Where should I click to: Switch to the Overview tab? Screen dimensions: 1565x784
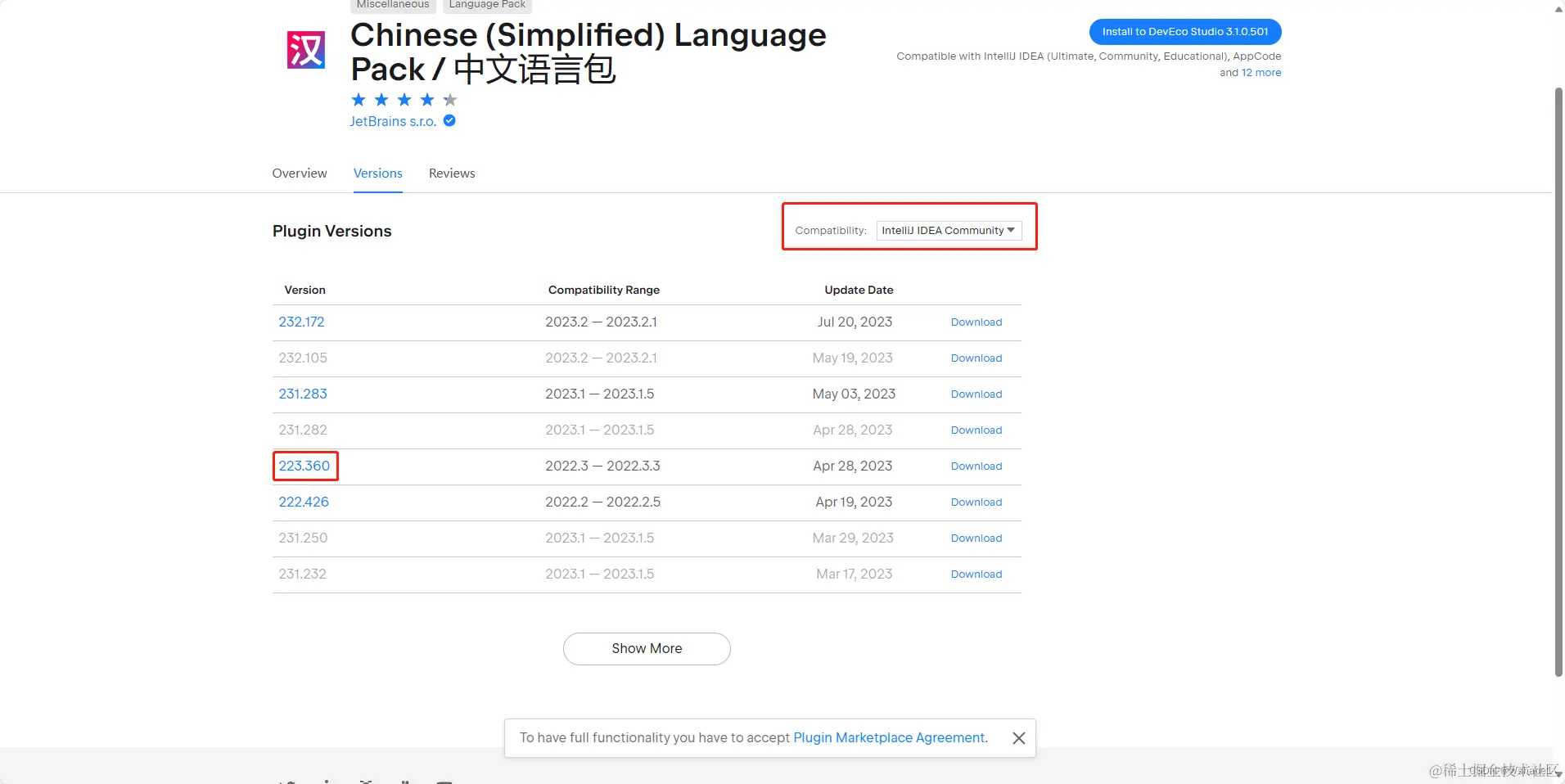click(x=300, y=173)
